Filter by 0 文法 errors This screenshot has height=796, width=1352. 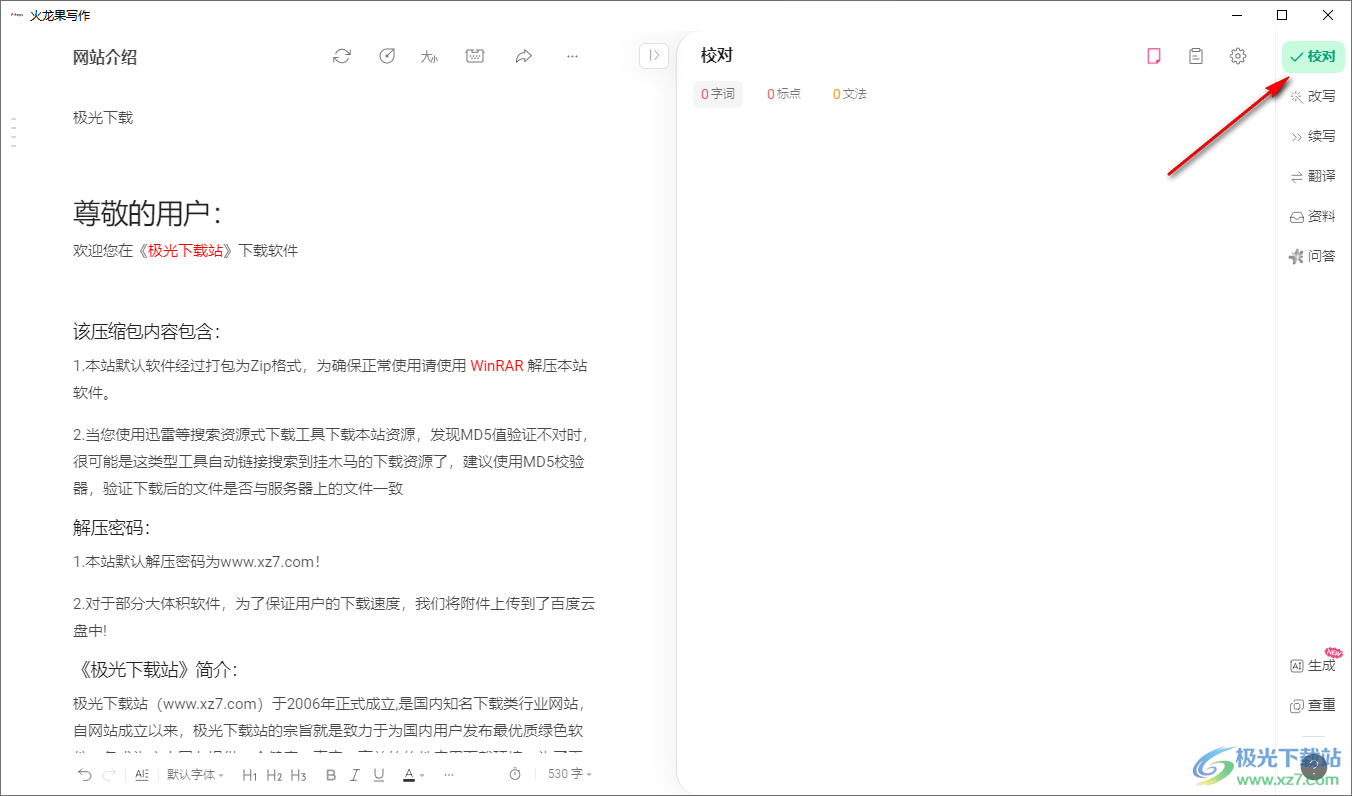(850, 94)
